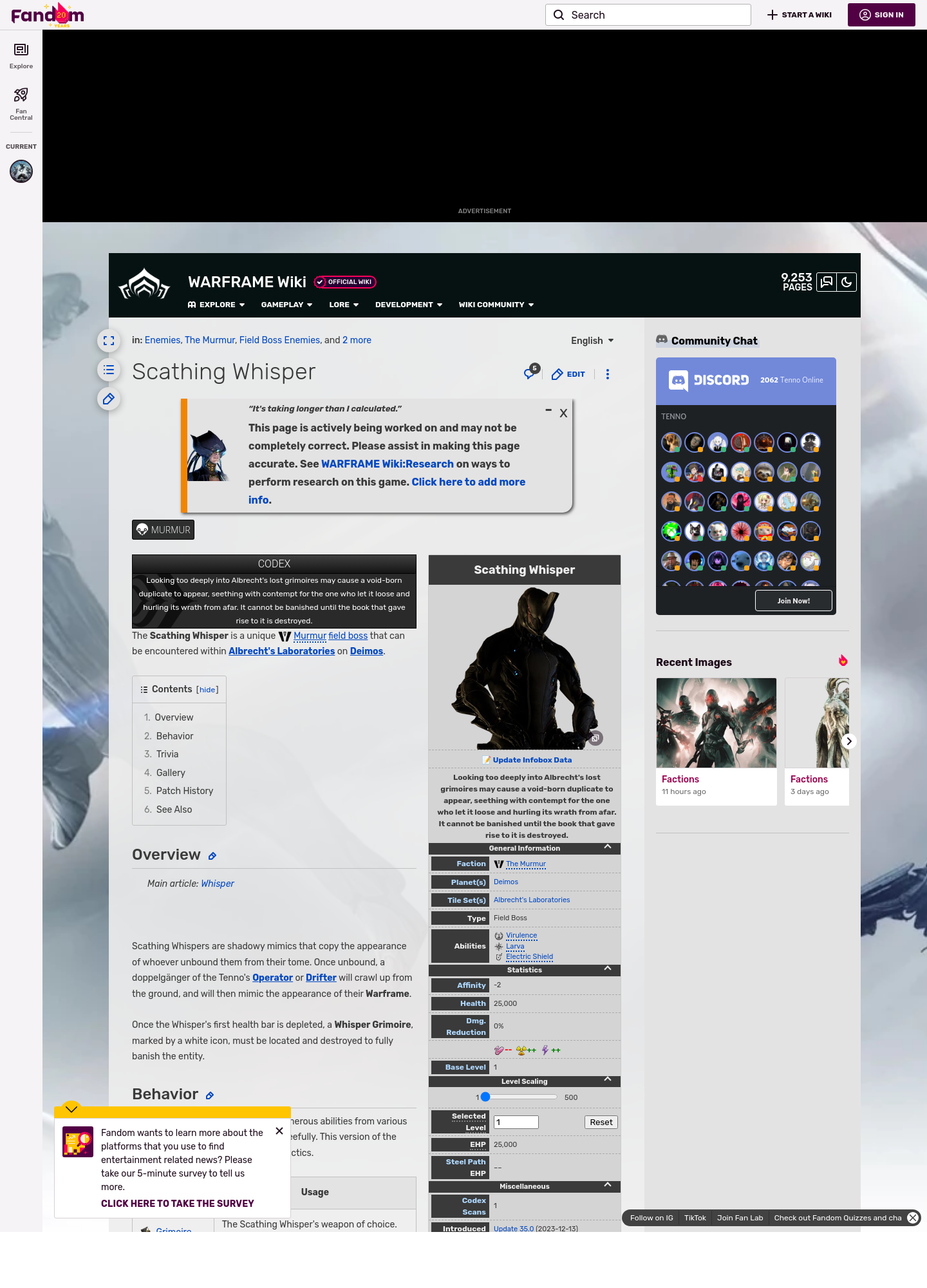The height and width of the screenshot is (1288, 927).
Task: Click the Discord logo banner
Action: [x=709, y=380]
